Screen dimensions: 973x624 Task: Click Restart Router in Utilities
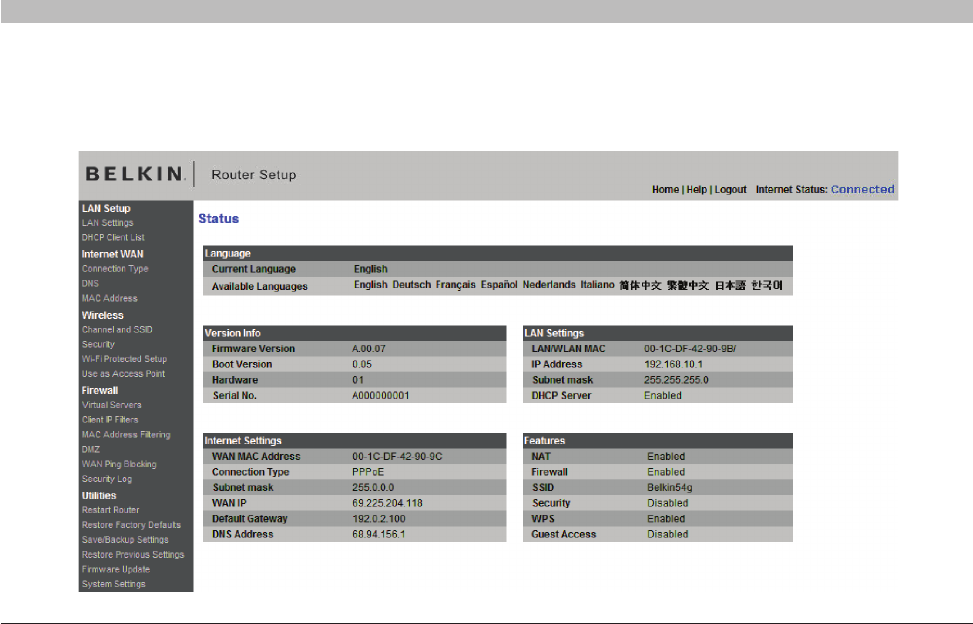(110, 510)
